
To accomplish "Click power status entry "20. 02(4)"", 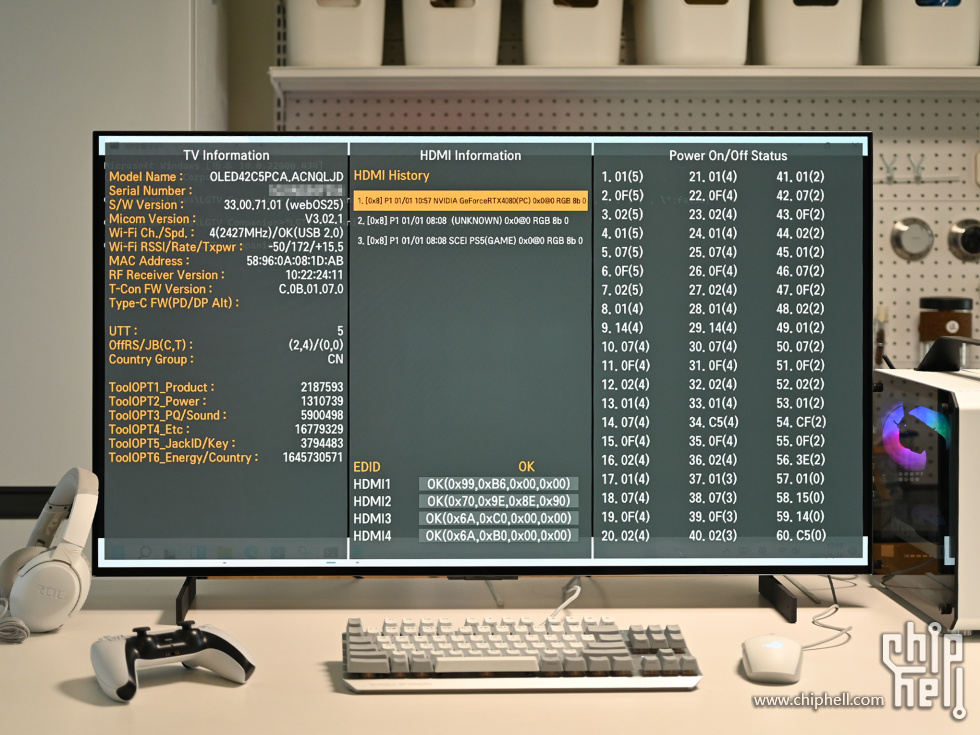I will 625,536.
